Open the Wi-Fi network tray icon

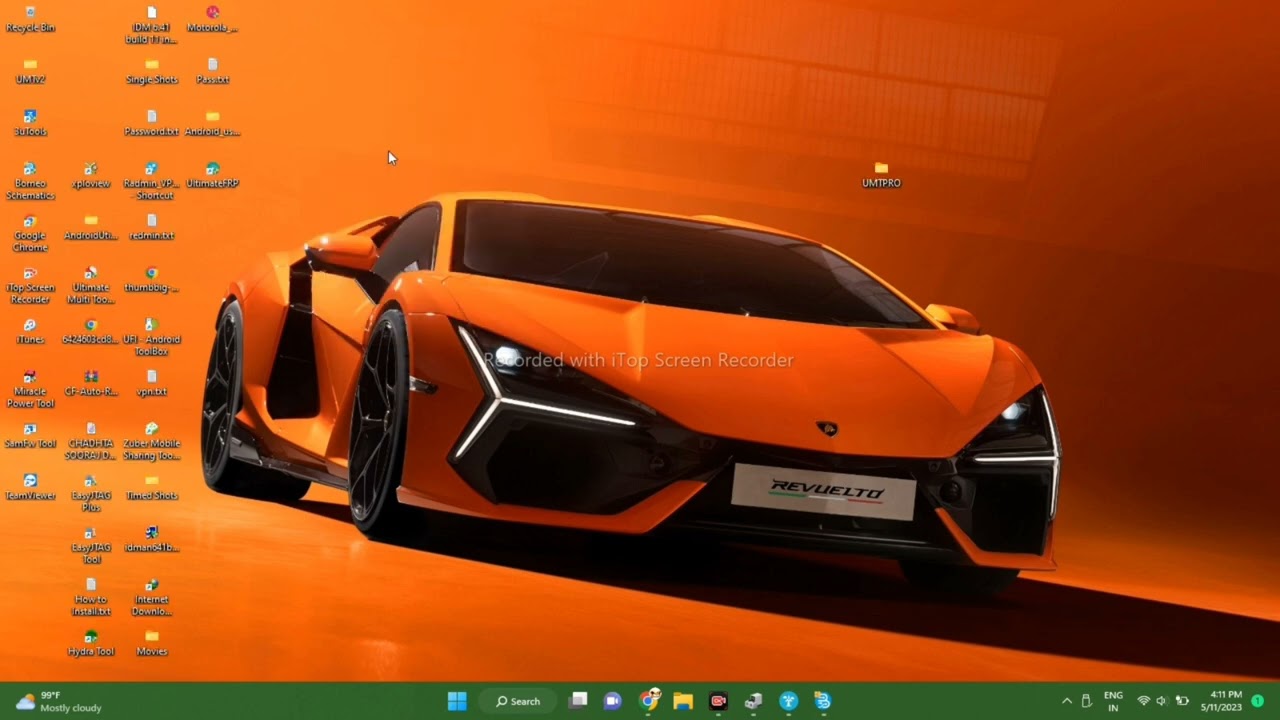(1144, 701)
